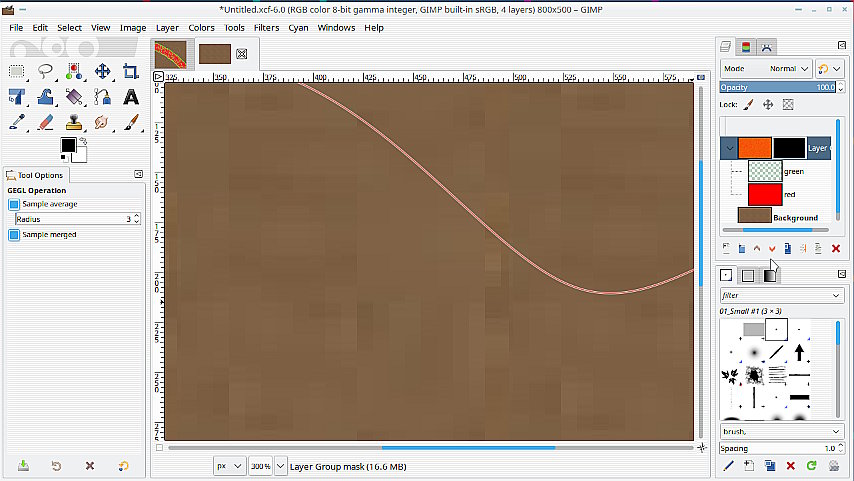This screenshot has width=854, height=481.
Task: Open the layer Mode dropdown
Action: pos(766,69)
